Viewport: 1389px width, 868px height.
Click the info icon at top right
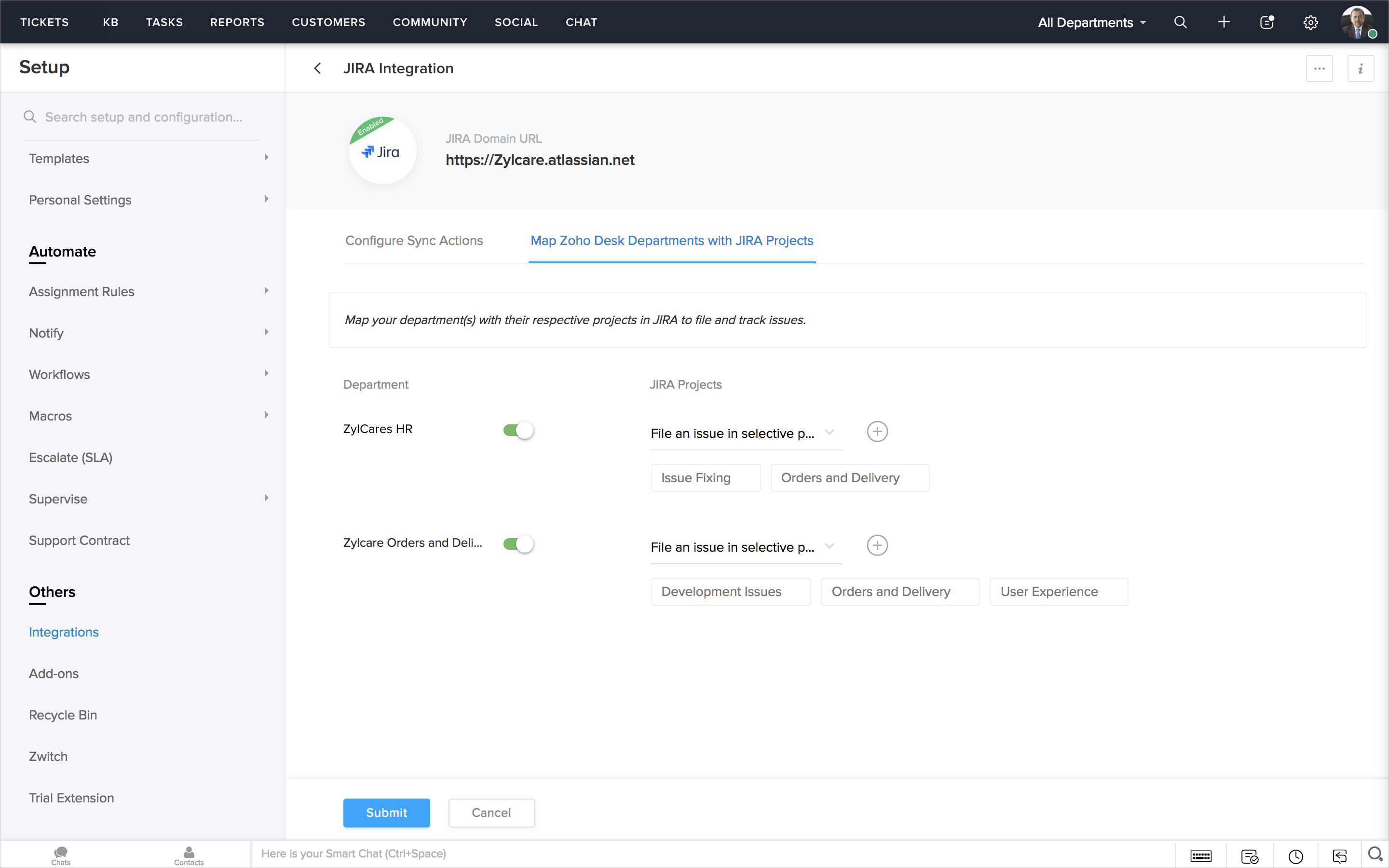(1360, 68)
